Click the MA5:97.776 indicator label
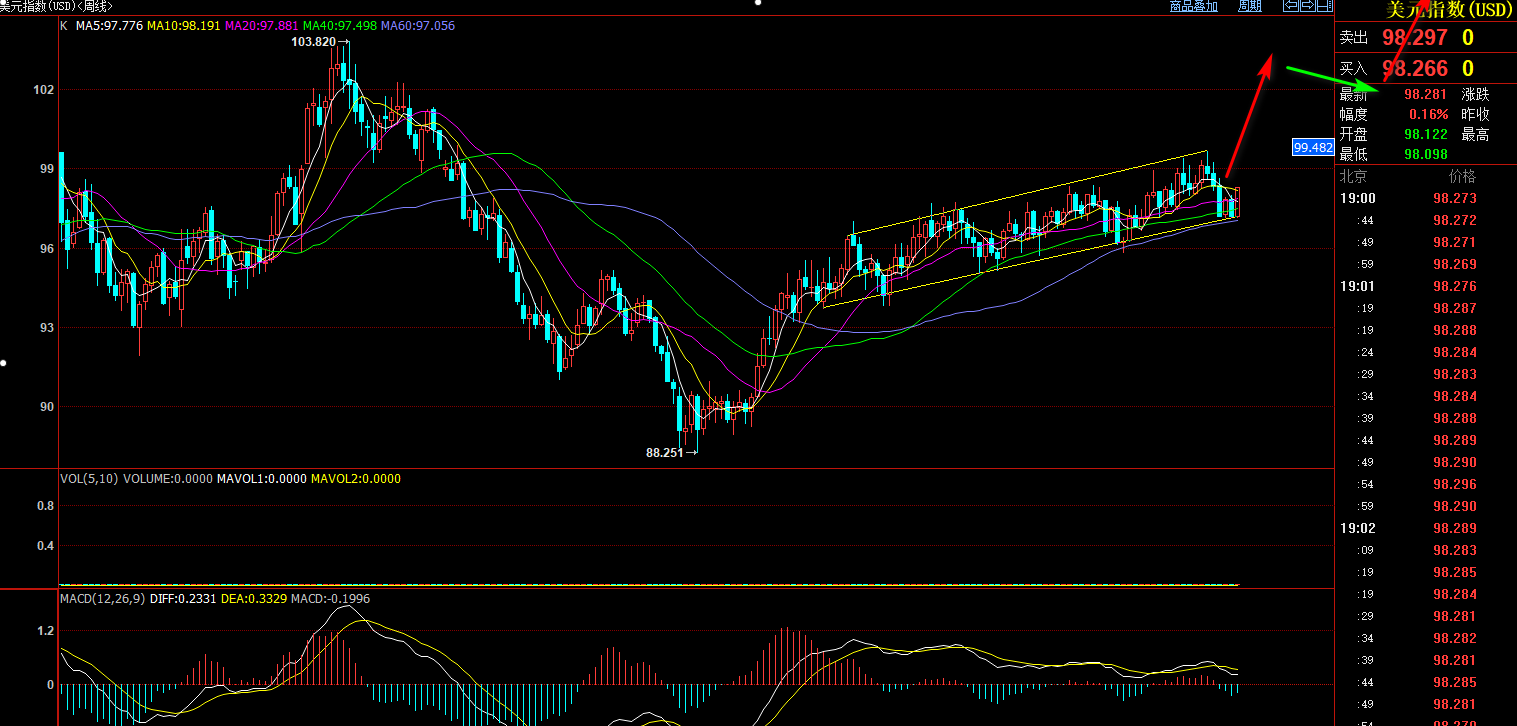 tap(109, 26)
